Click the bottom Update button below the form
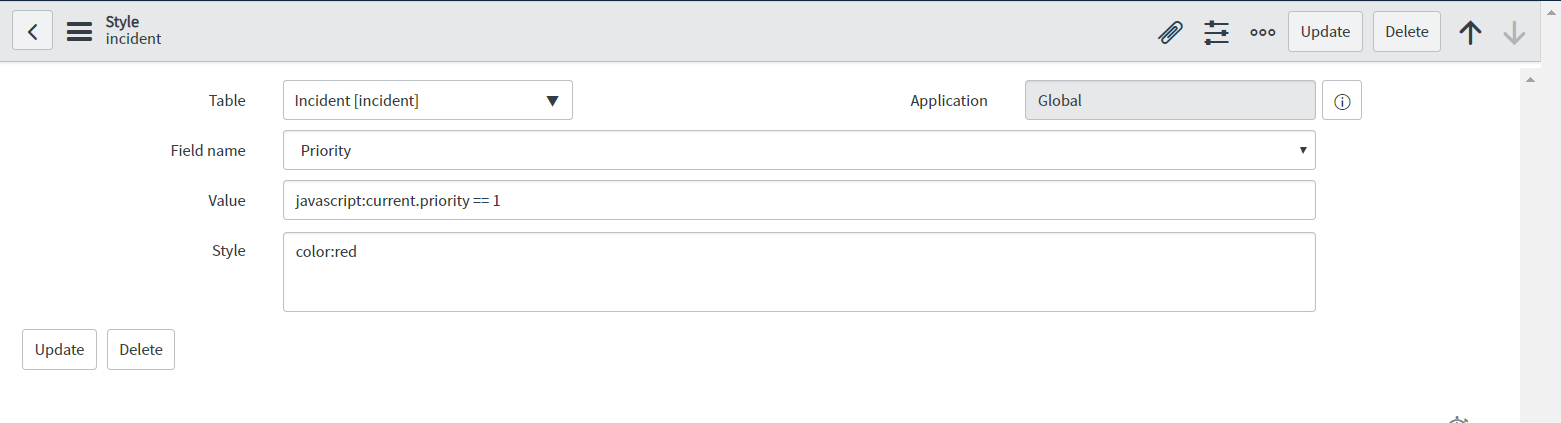This screenshot has width=1561, height=423. pyautogui.click(x=59, y=350)
